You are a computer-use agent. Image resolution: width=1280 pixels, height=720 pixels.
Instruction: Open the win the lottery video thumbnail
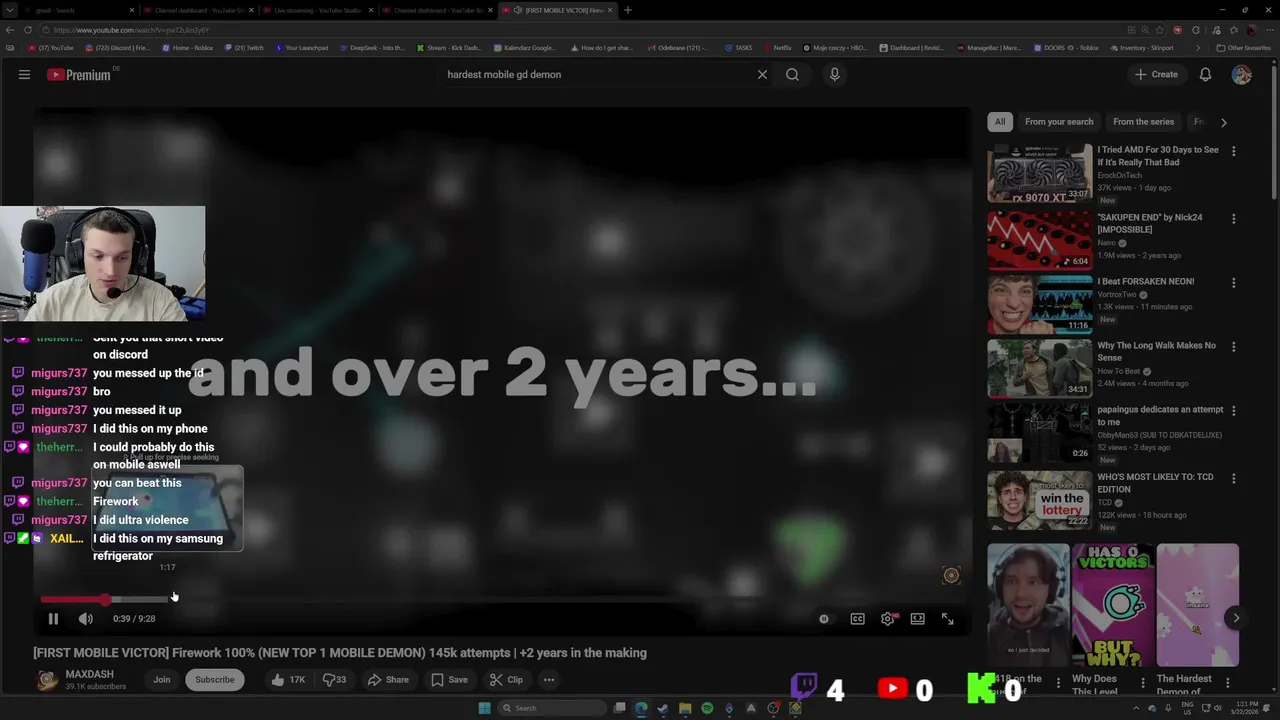(x=1040, y=500)
